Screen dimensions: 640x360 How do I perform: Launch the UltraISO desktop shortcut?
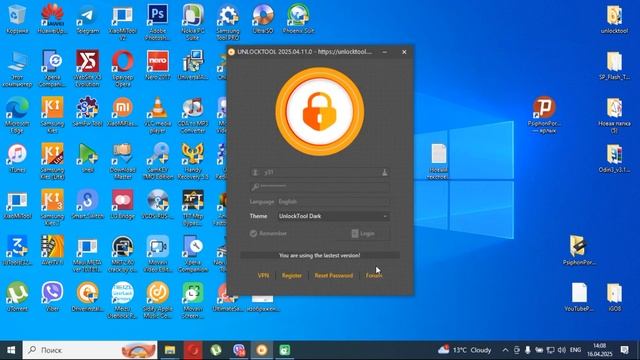[263, 19]
